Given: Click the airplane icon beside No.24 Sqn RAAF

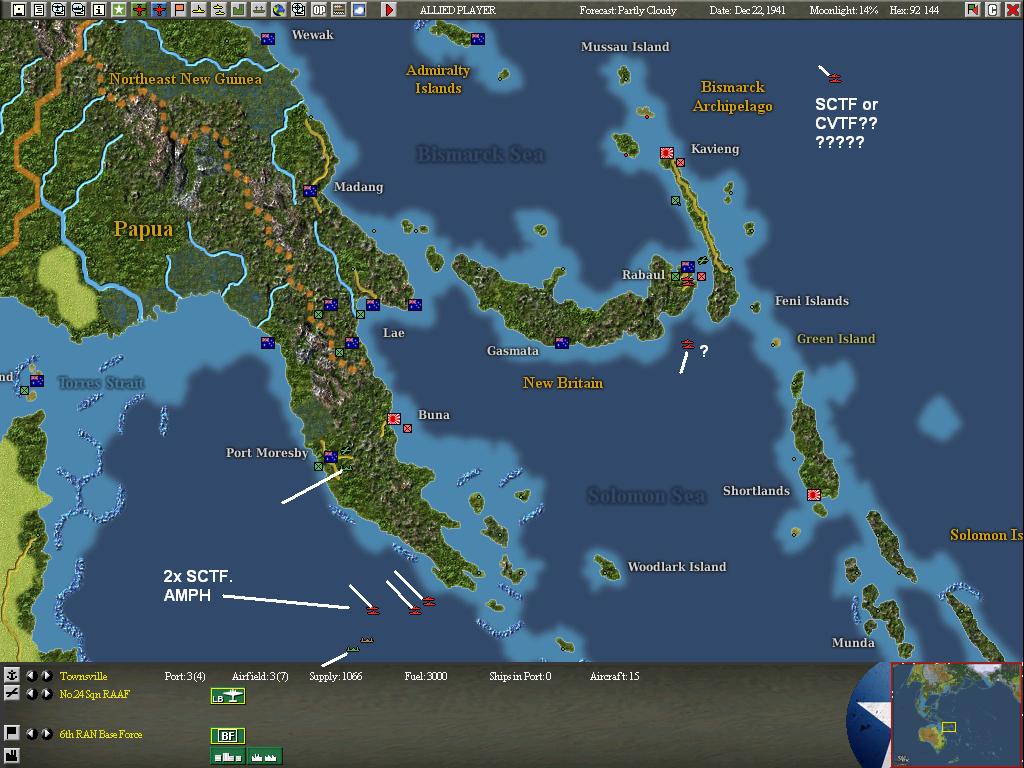Looking at the screenshot, I should point(11,693).
